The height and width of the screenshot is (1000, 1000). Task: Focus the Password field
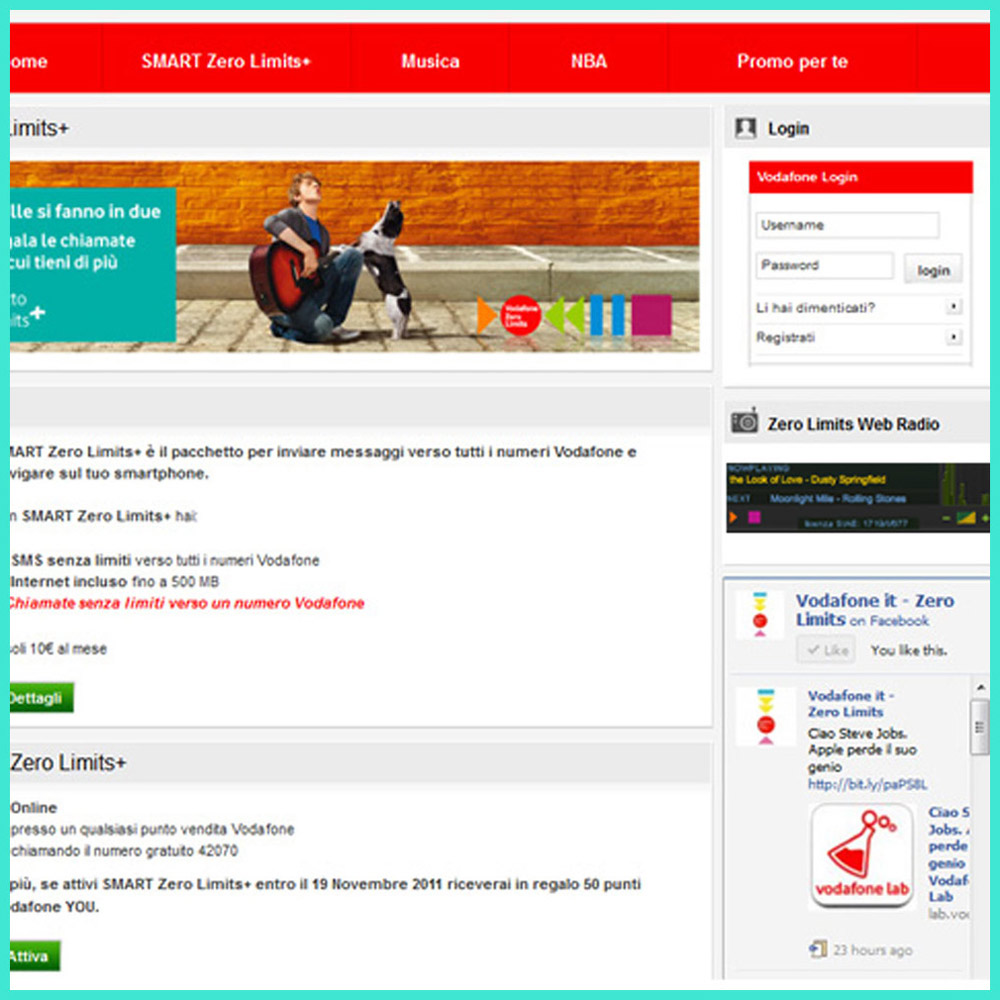825,265
